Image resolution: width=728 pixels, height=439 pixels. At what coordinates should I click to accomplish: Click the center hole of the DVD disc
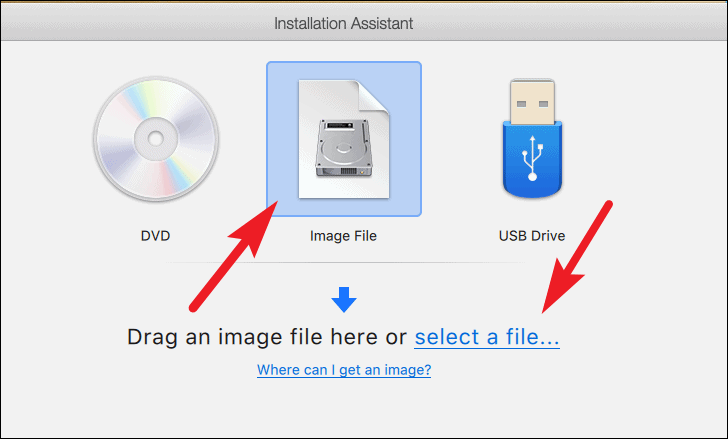(x=156, y=138)
